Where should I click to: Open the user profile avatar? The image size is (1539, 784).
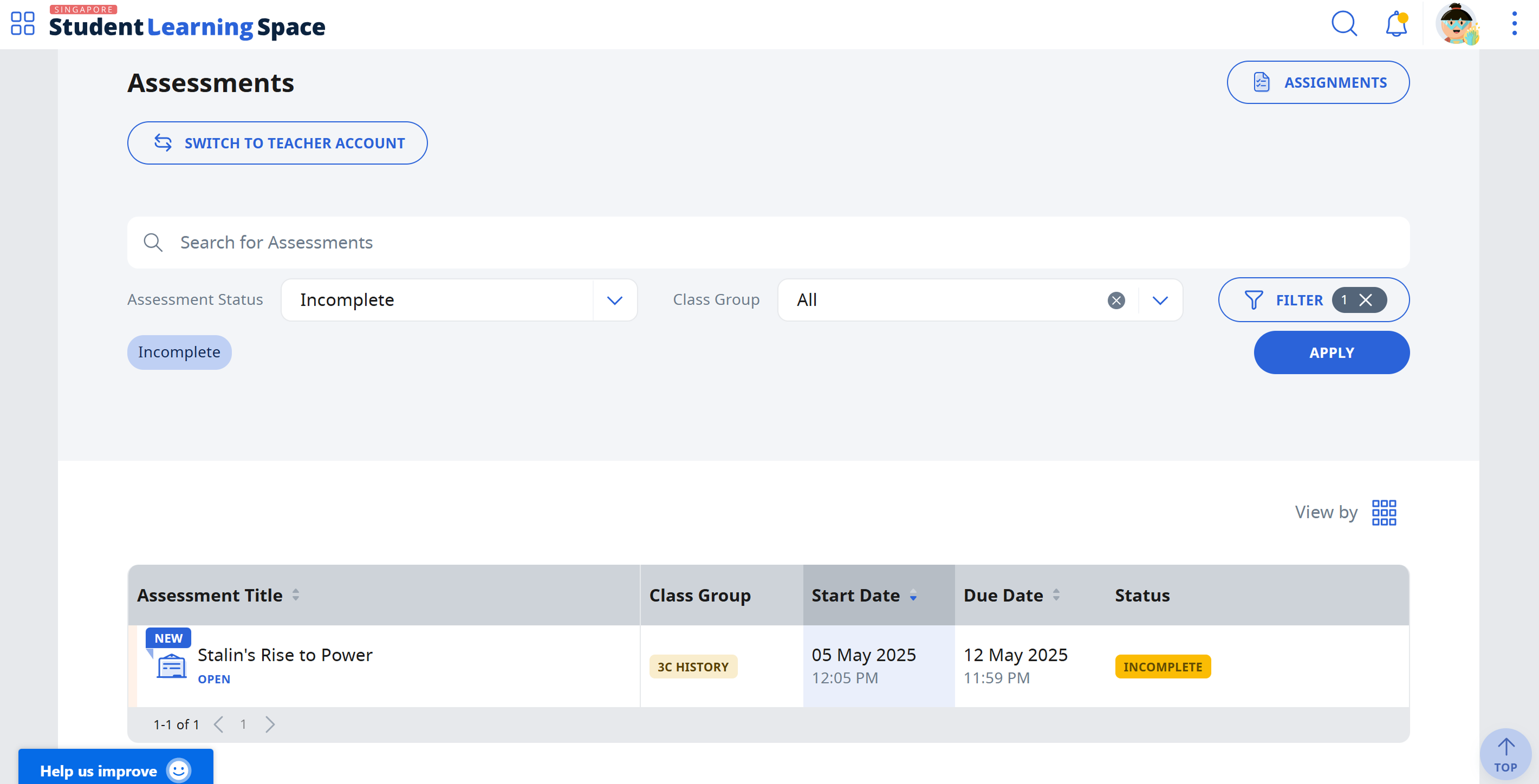pos(1457,24)
